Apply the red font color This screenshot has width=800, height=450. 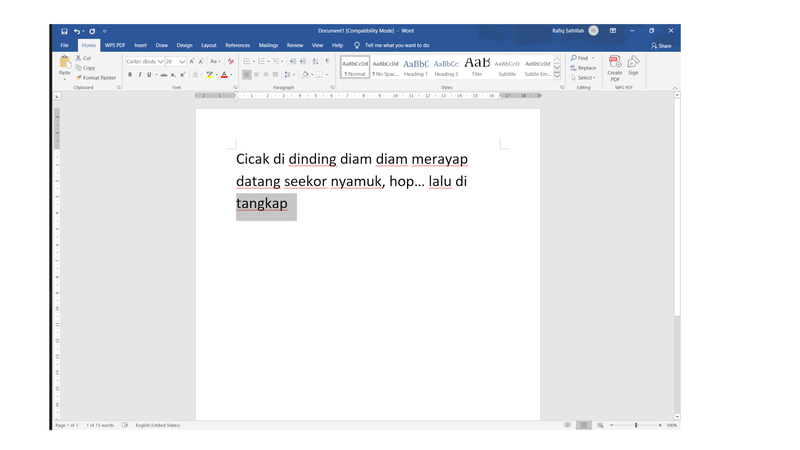(224, 75)
